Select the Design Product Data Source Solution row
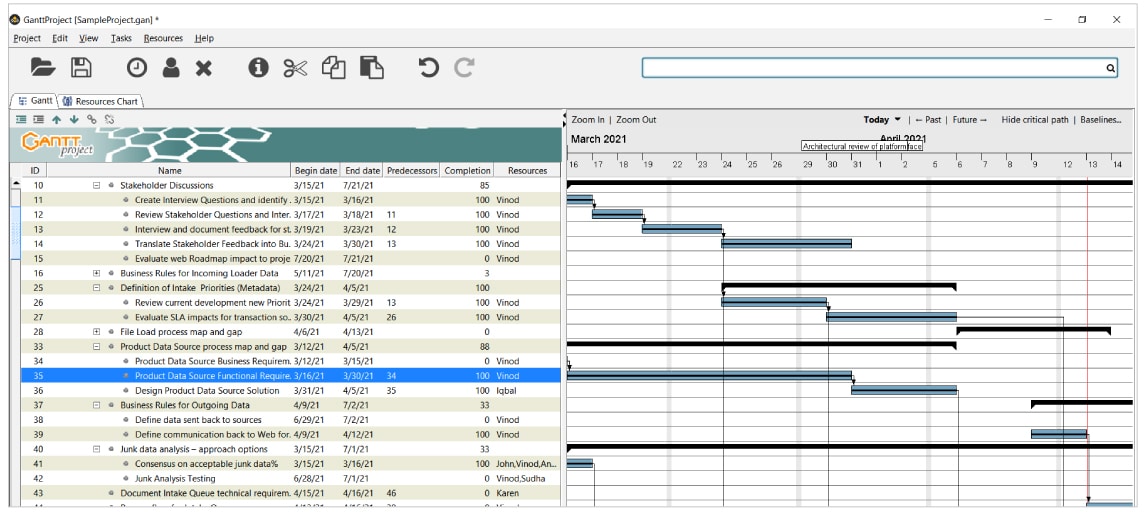The height and width of the screenshot is (516, 1145). click(207, 390)
